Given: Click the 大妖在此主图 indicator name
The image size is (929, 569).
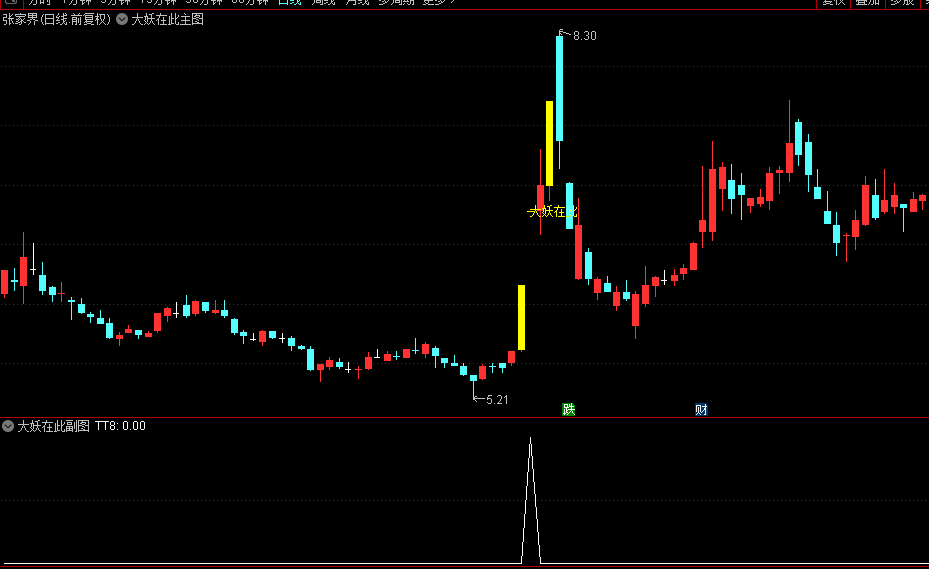Looking at the screenshot, I should tap(167, 20).
